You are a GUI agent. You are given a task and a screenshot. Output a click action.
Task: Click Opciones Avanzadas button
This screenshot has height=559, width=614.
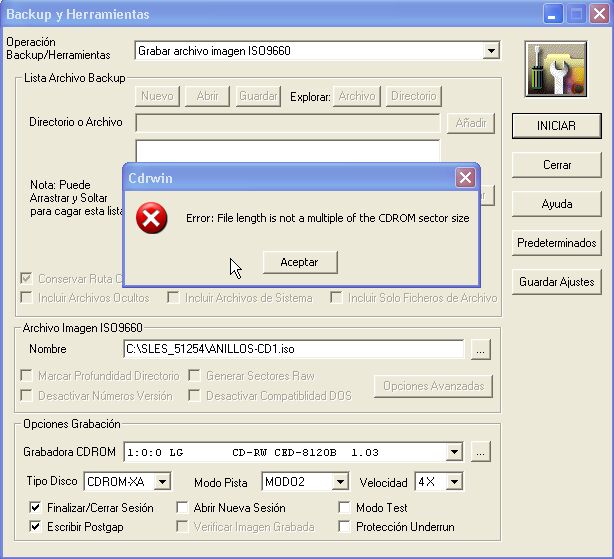[x=433, y=386]
